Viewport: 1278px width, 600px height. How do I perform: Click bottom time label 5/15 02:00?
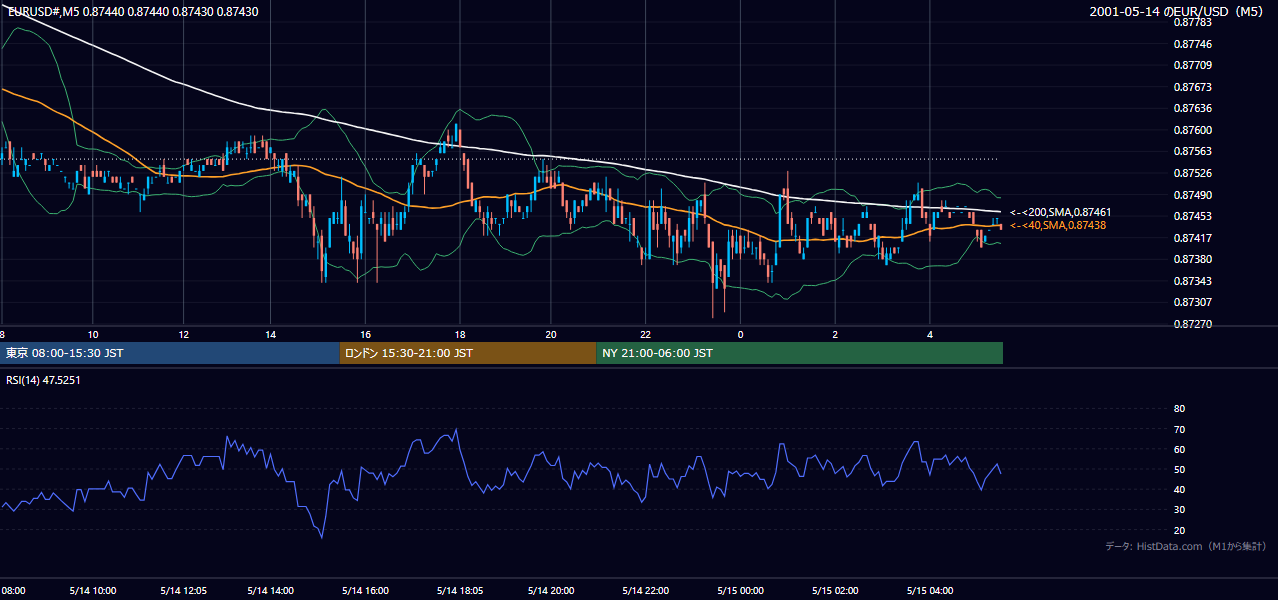tap(834, 590)
